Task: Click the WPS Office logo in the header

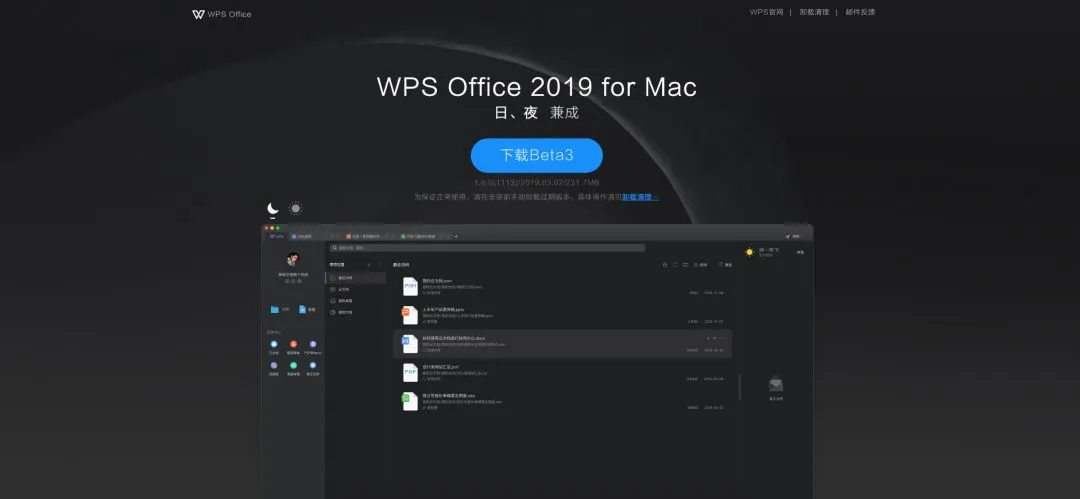Action: (221, 14)
